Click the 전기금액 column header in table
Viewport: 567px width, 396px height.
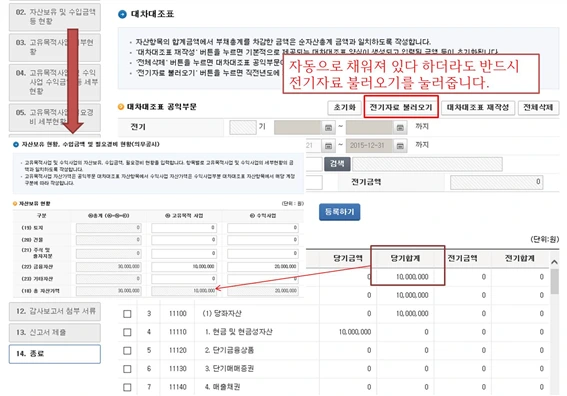pos(462,259)
